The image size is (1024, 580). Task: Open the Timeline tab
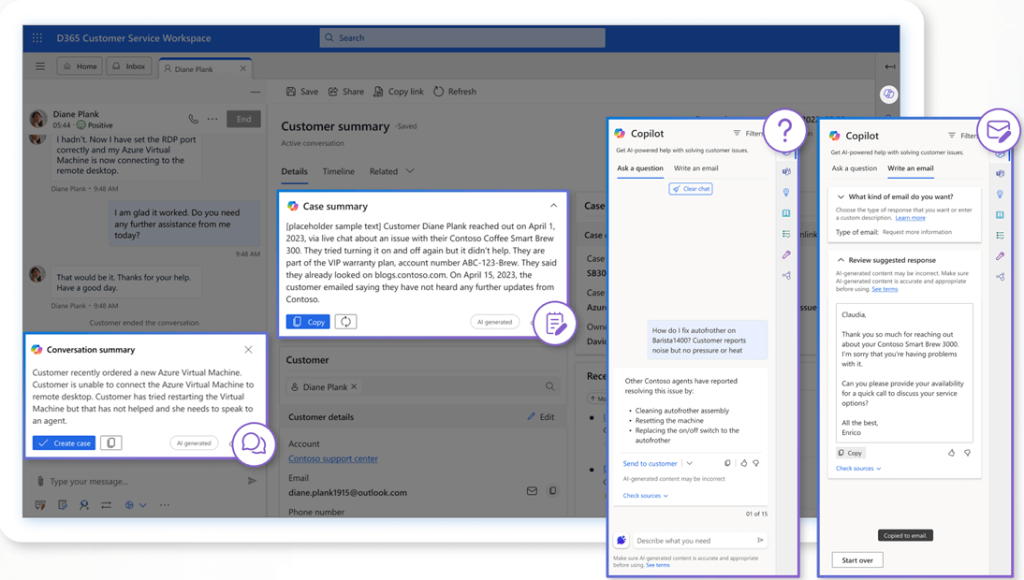(x=338, y=171)
